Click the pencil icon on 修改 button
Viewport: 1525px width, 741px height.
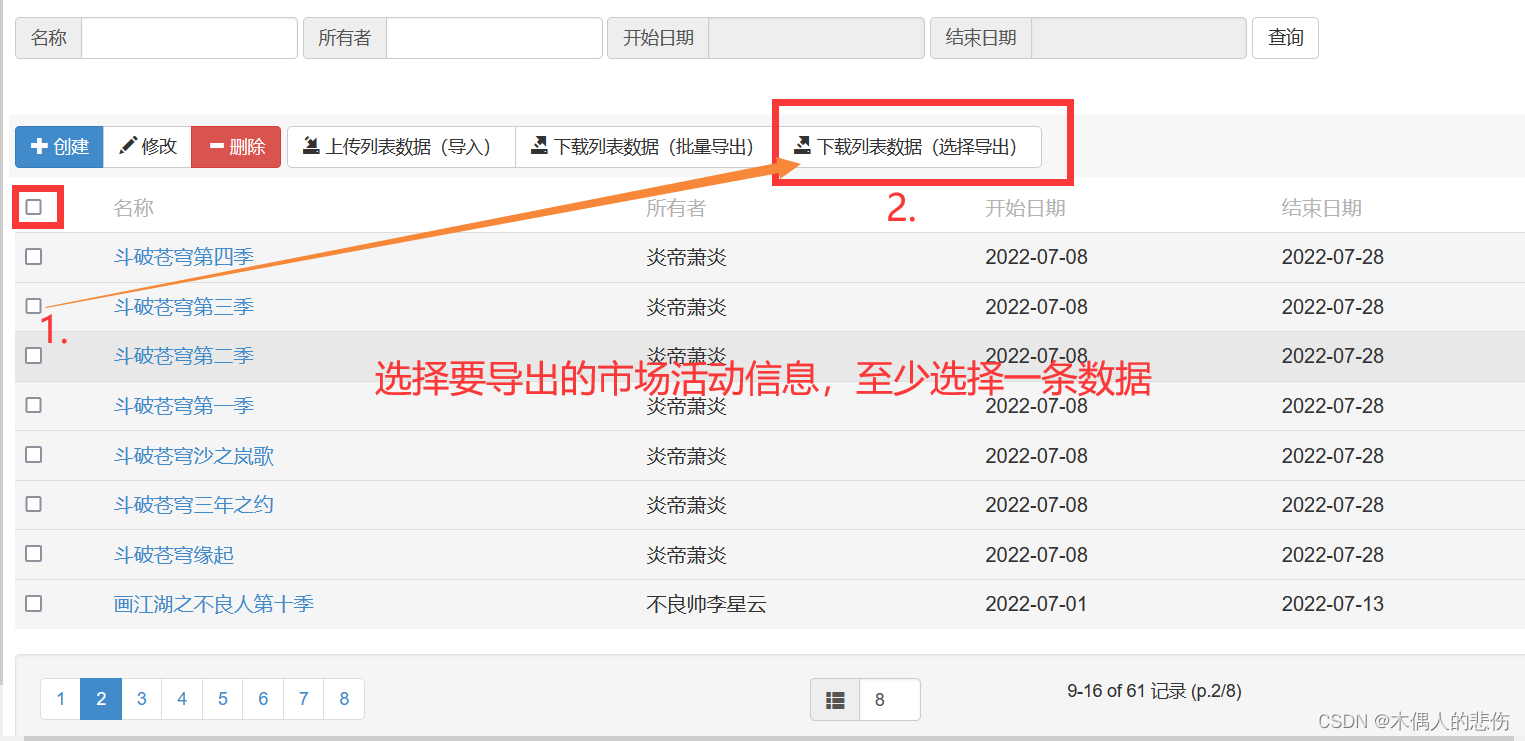coord(127,146)
